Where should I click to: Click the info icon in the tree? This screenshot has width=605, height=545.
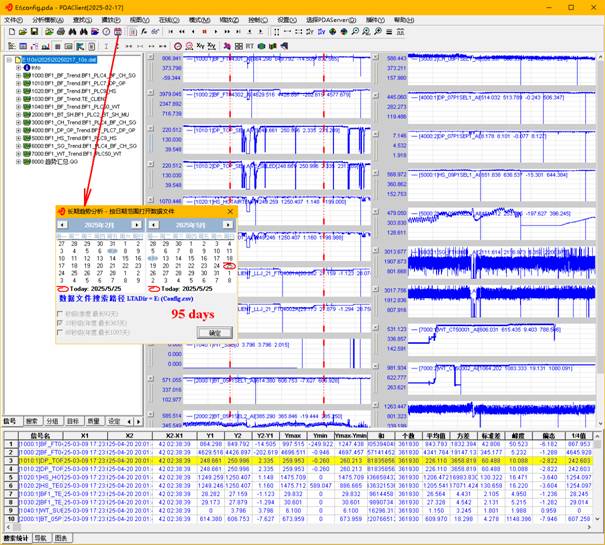(x=27, y=68)
